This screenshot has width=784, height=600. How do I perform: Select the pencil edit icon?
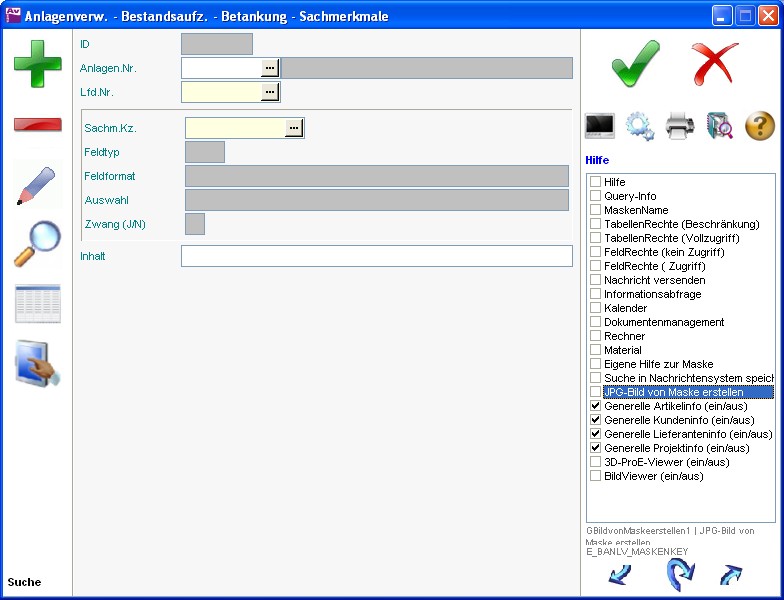pyautogui.click(x=37, y=186)
